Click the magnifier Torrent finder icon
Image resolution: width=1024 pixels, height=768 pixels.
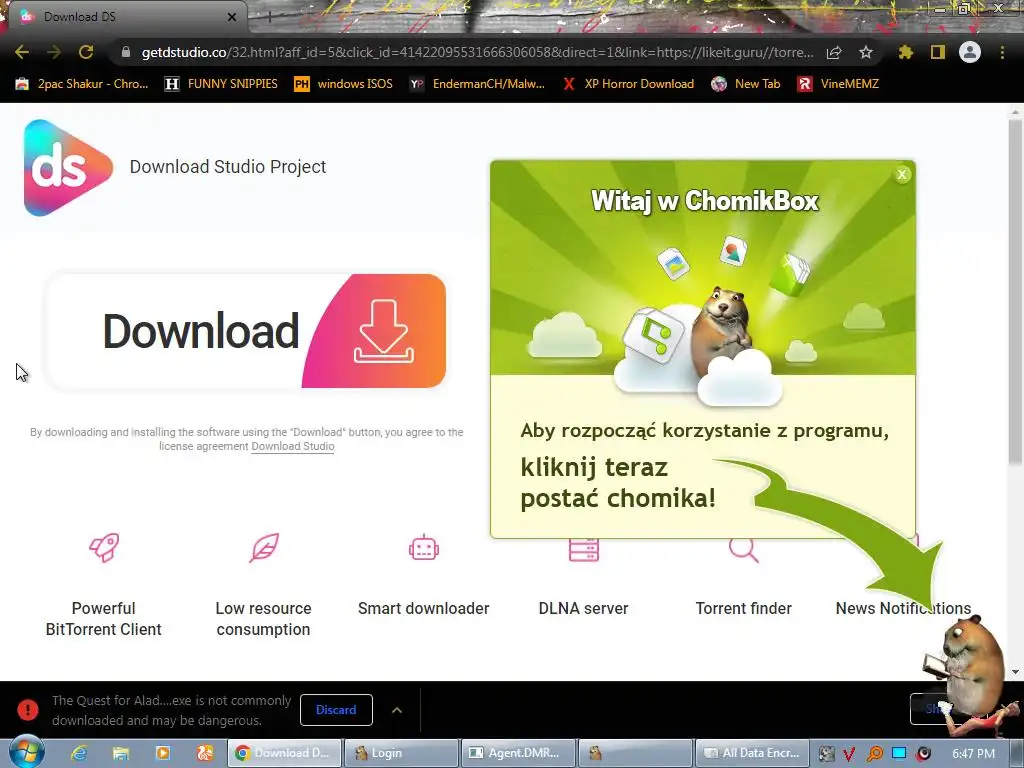pyautogui.click(x=743, y=550)
